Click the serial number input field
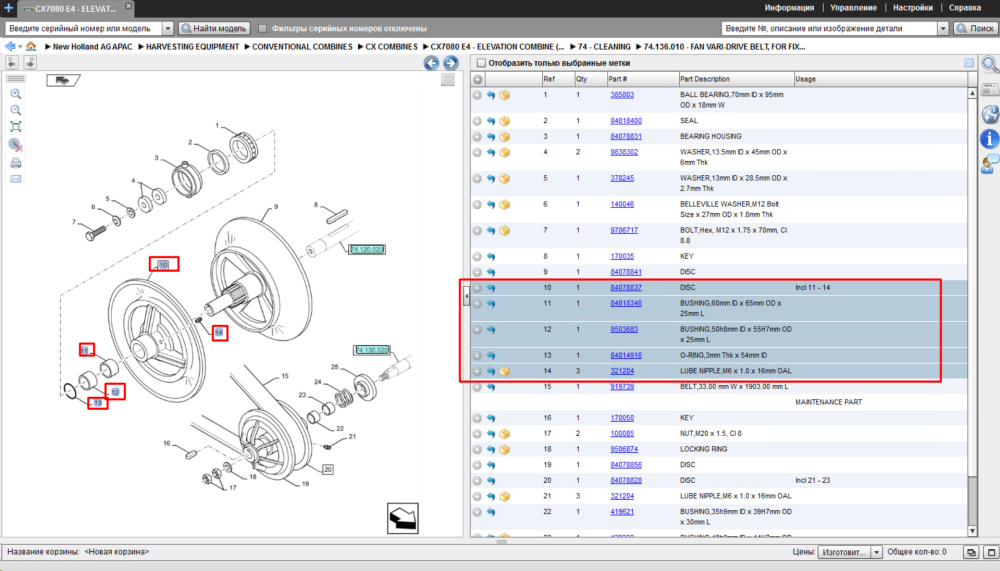The height and width of the screenshot is (571, 1000). click(x=84, y=28)
